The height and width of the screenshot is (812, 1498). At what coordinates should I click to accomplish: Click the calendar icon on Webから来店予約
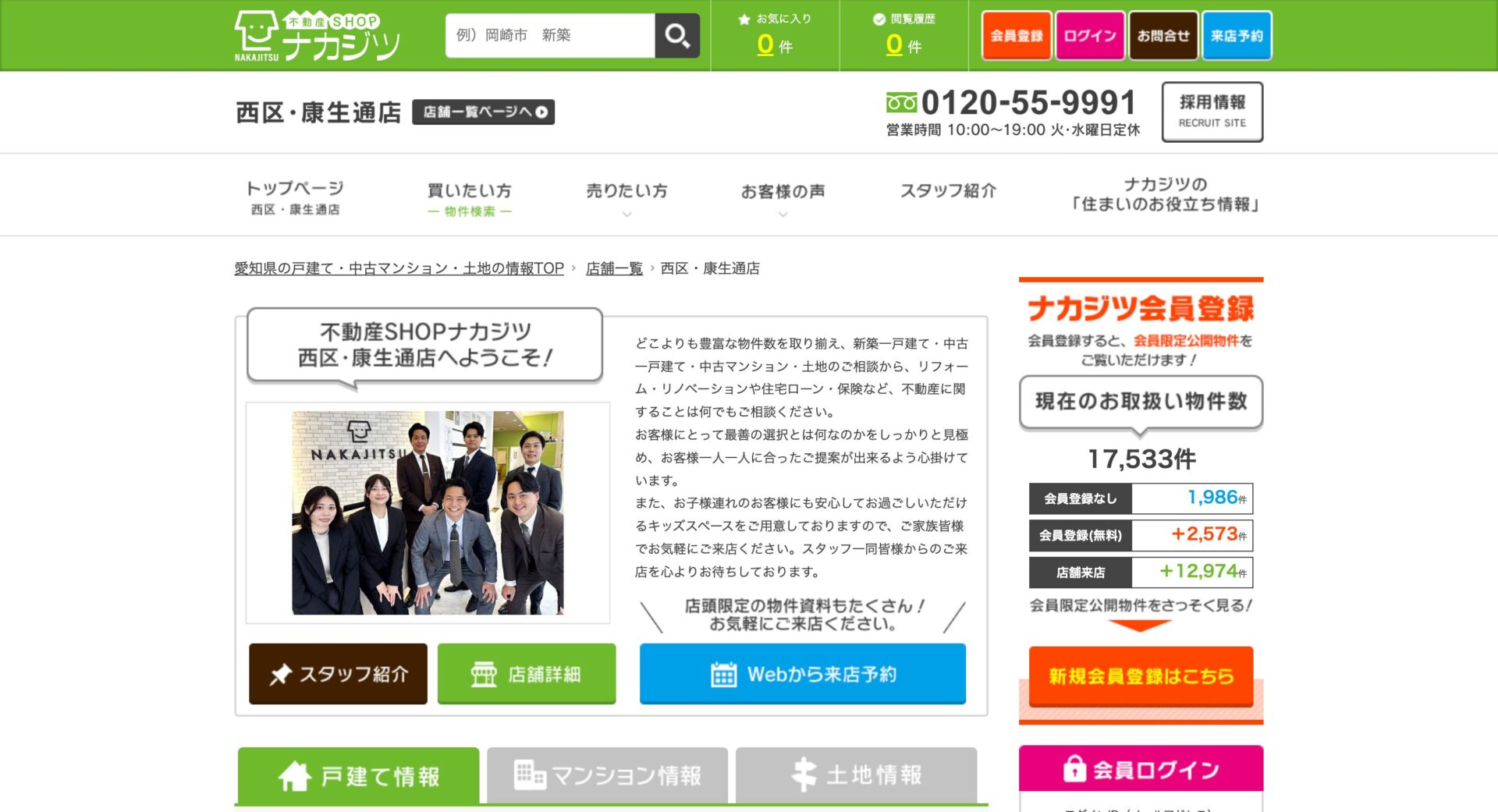point(723,675)
